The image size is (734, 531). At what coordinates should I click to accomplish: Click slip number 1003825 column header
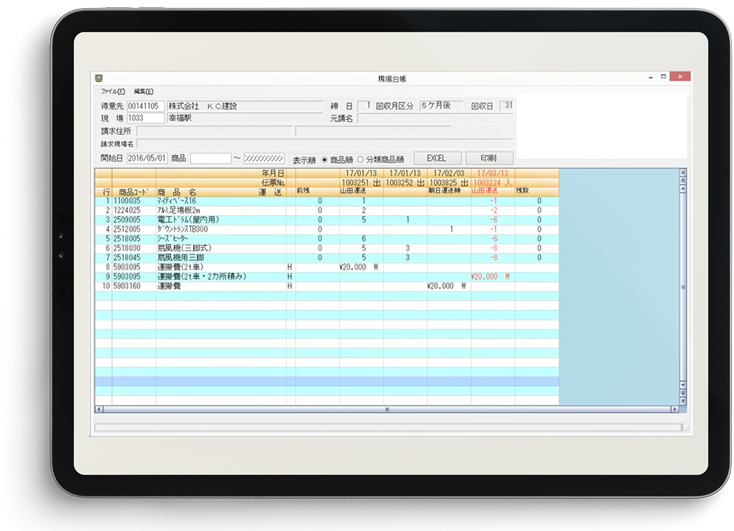(449, 183)
